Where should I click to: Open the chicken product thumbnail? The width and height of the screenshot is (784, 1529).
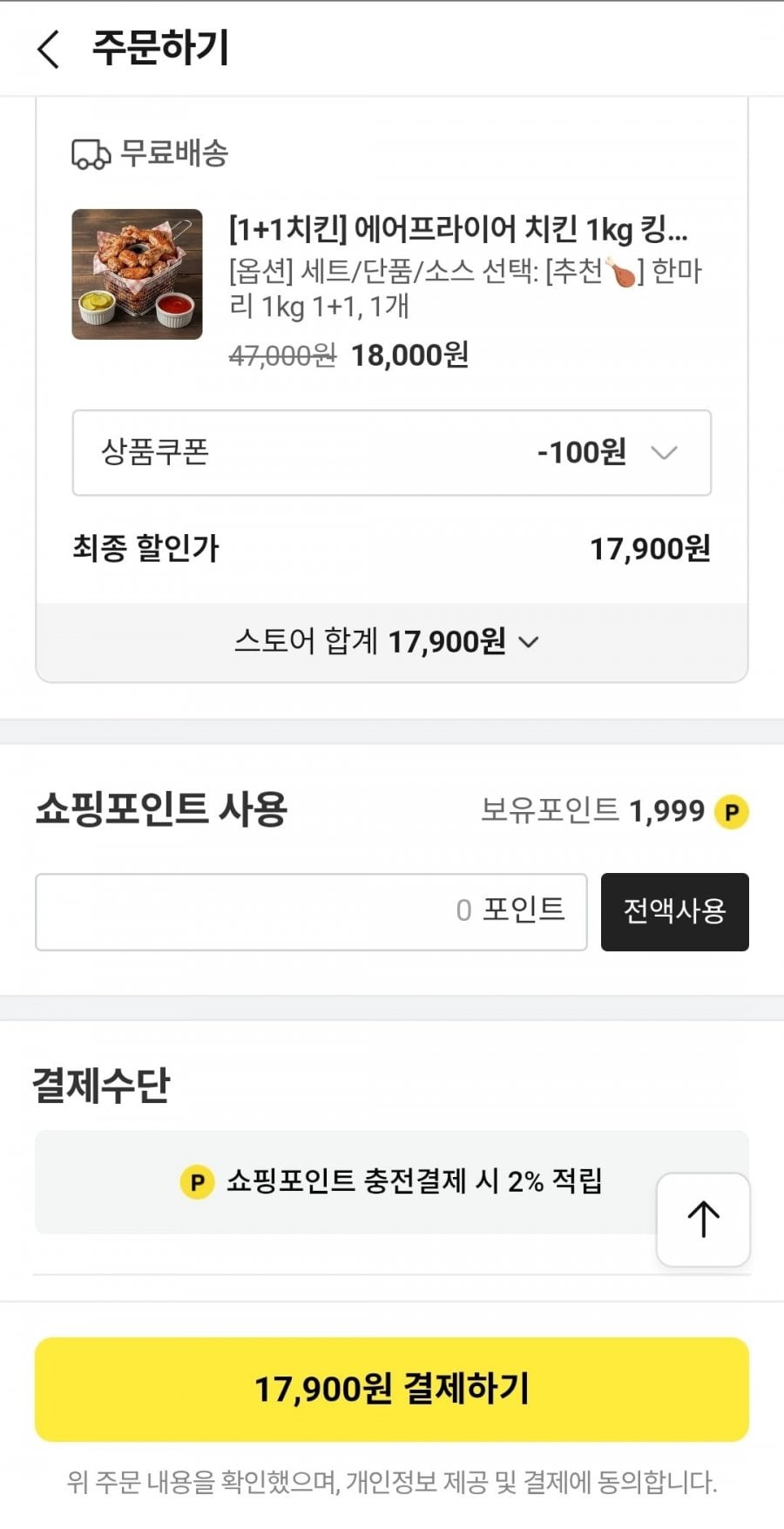point(137,274)
